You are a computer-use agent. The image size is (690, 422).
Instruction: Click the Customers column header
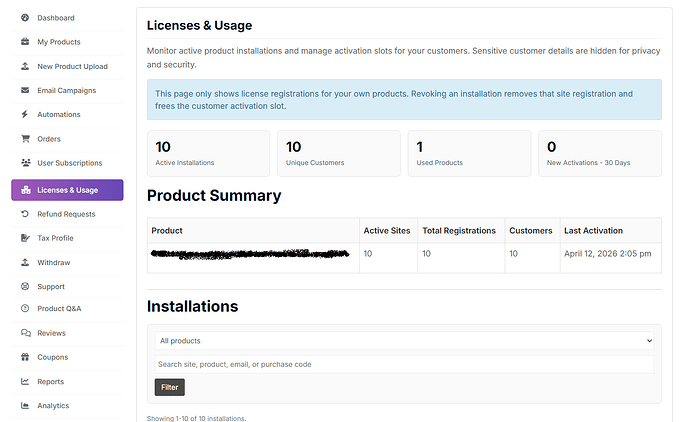(x=531, y=231)
